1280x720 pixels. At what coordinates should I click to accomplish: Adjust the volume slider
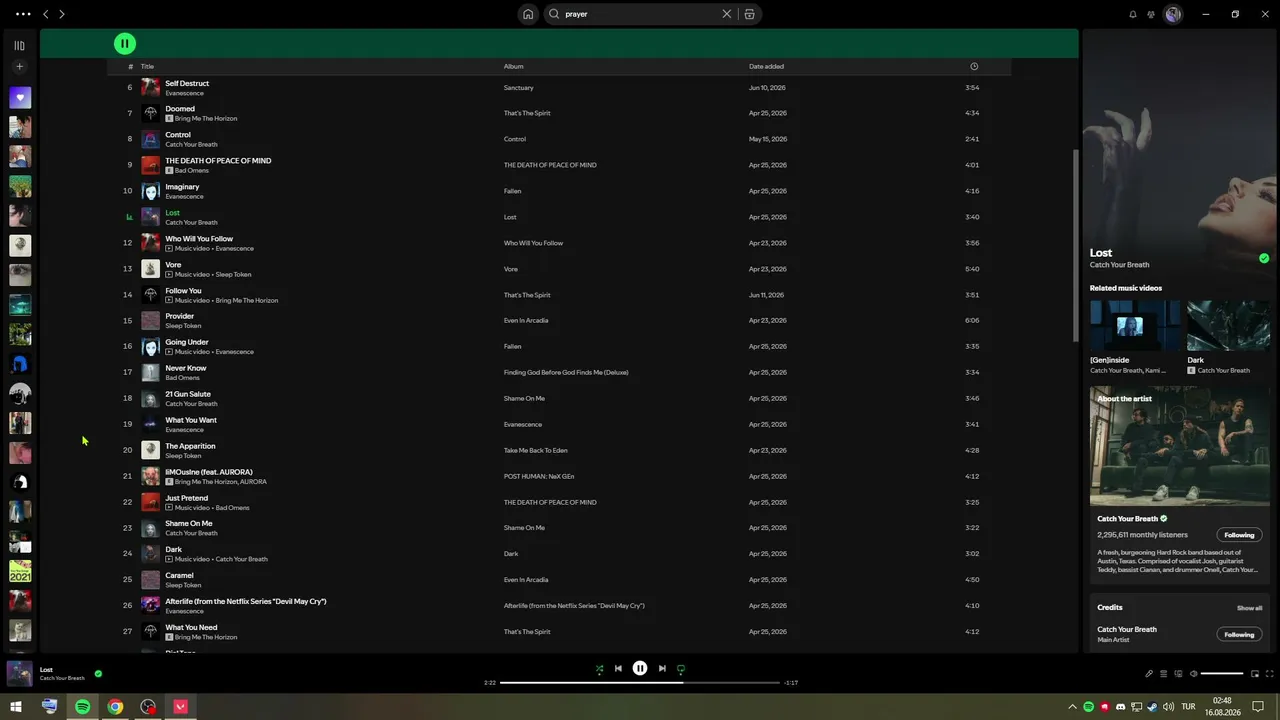1222,673
